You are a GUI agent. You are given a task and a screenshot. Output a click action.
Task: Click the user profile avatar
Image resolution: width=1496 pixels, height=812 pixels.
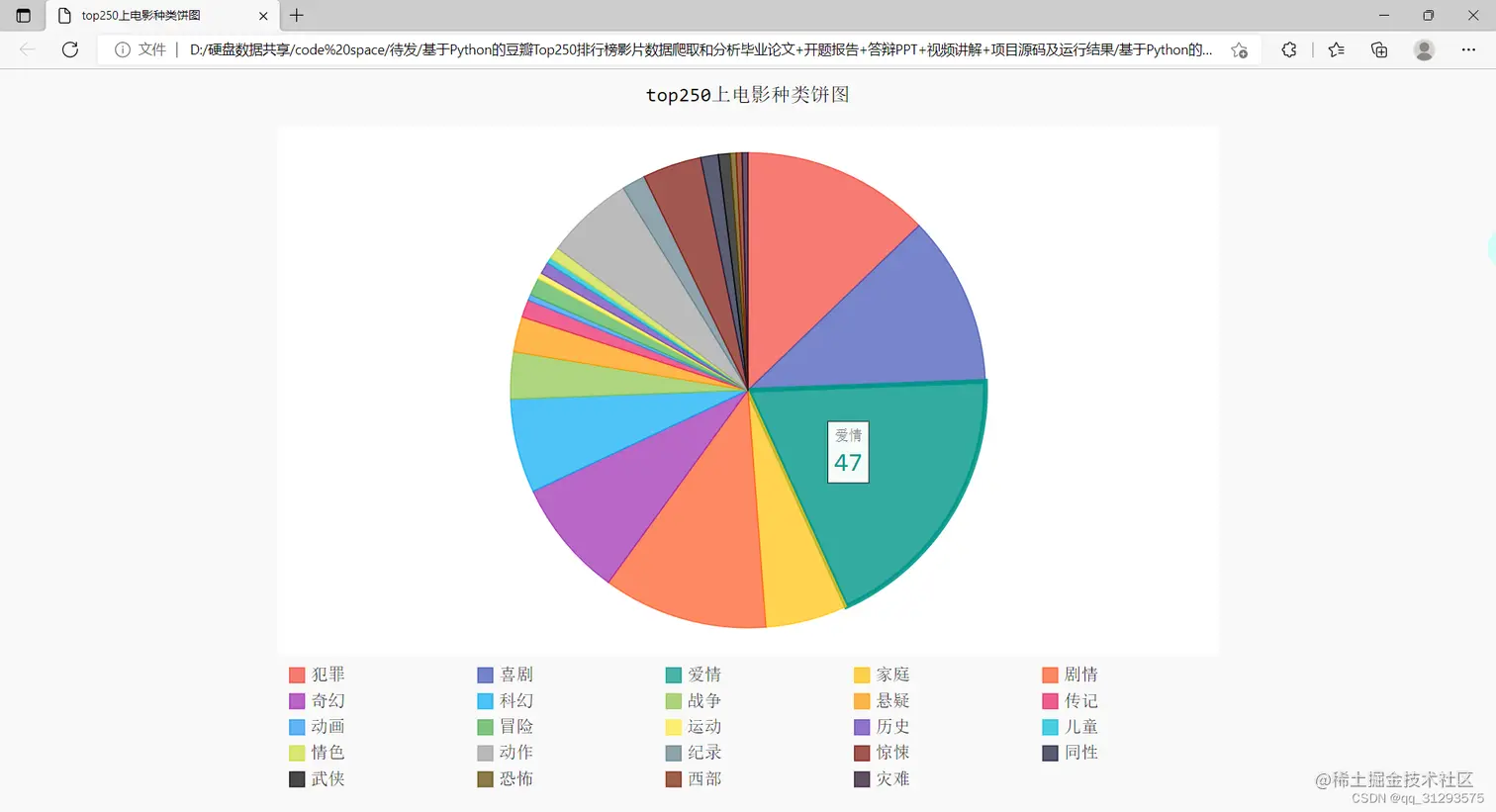[1424, 49]
